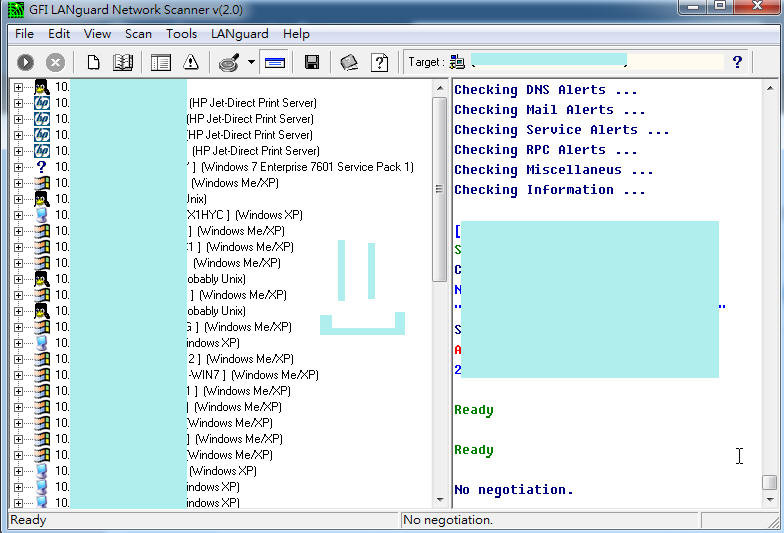Click unknown-OS question mark icon on Windows 7 row
784x533 pixels.
[42, 167]
